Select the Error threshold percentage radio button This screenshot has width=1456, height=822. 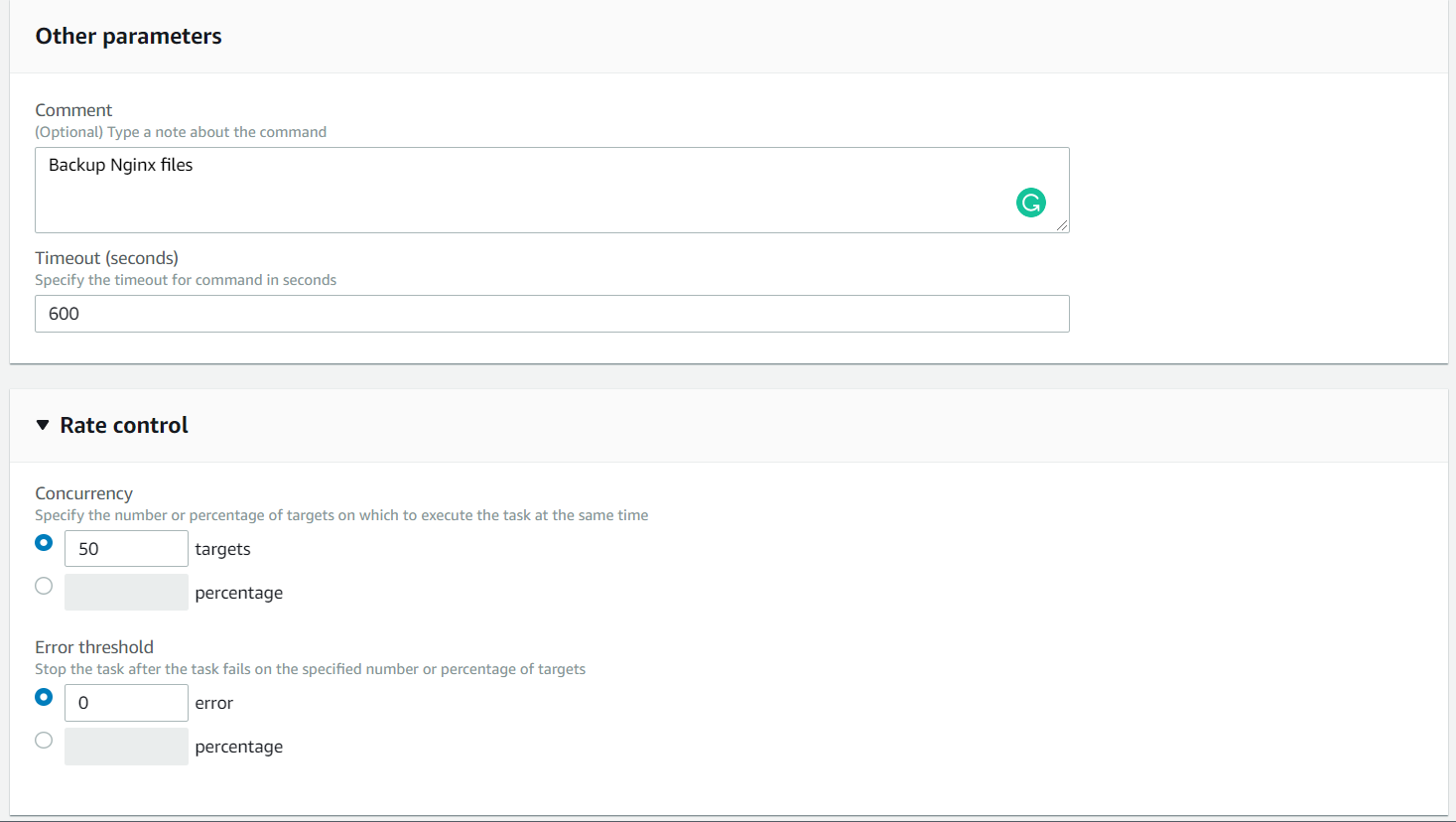tap(44, 740)
